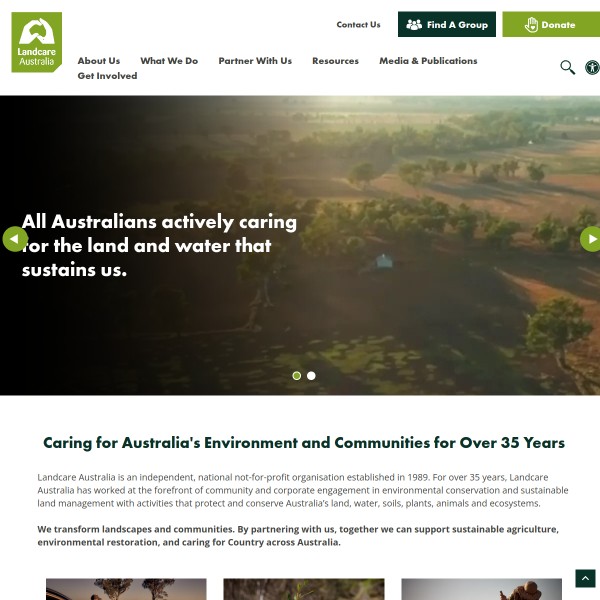
Task: Expand the Partner With Us menu
Action: [255, 61]
